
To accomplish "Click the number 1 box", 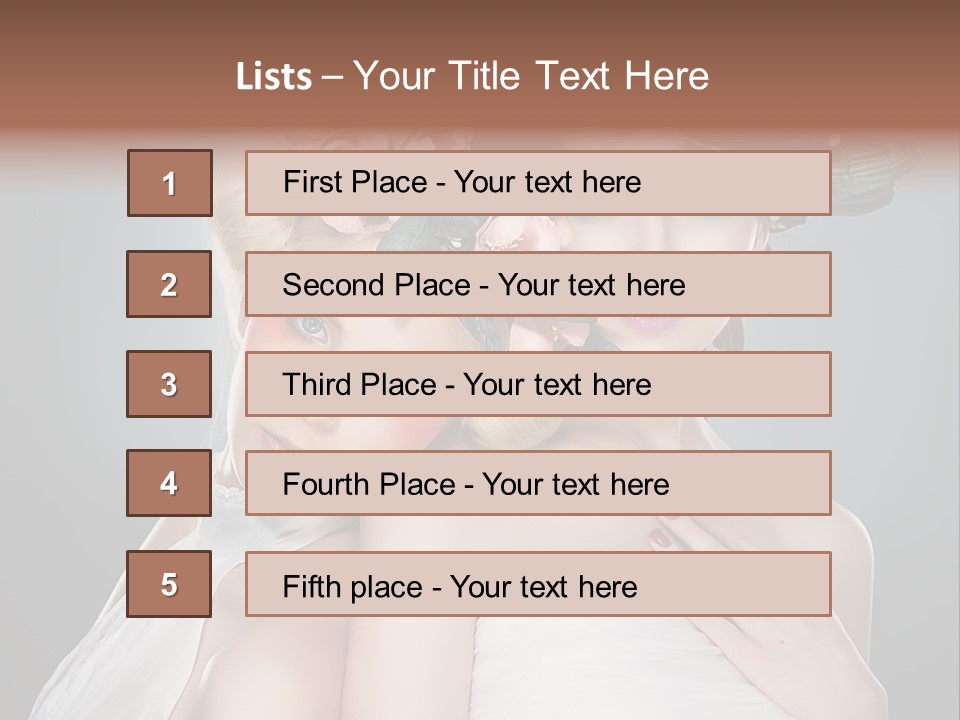I will [169, 183].
